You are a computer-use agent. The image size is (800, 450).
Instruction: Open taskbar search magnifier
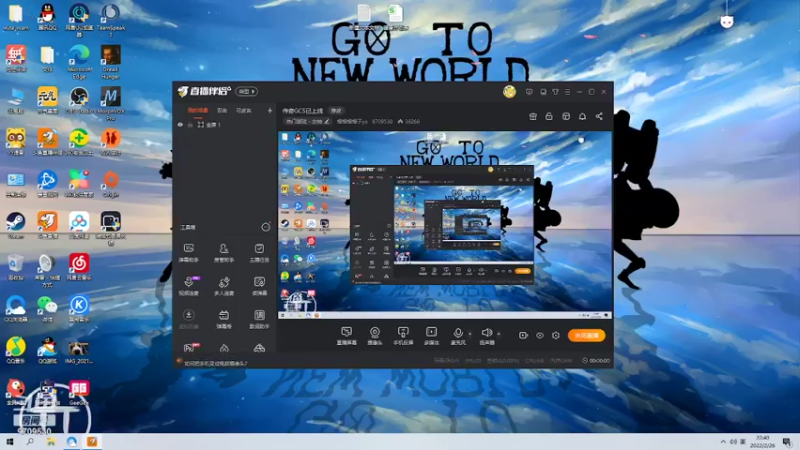30,441
